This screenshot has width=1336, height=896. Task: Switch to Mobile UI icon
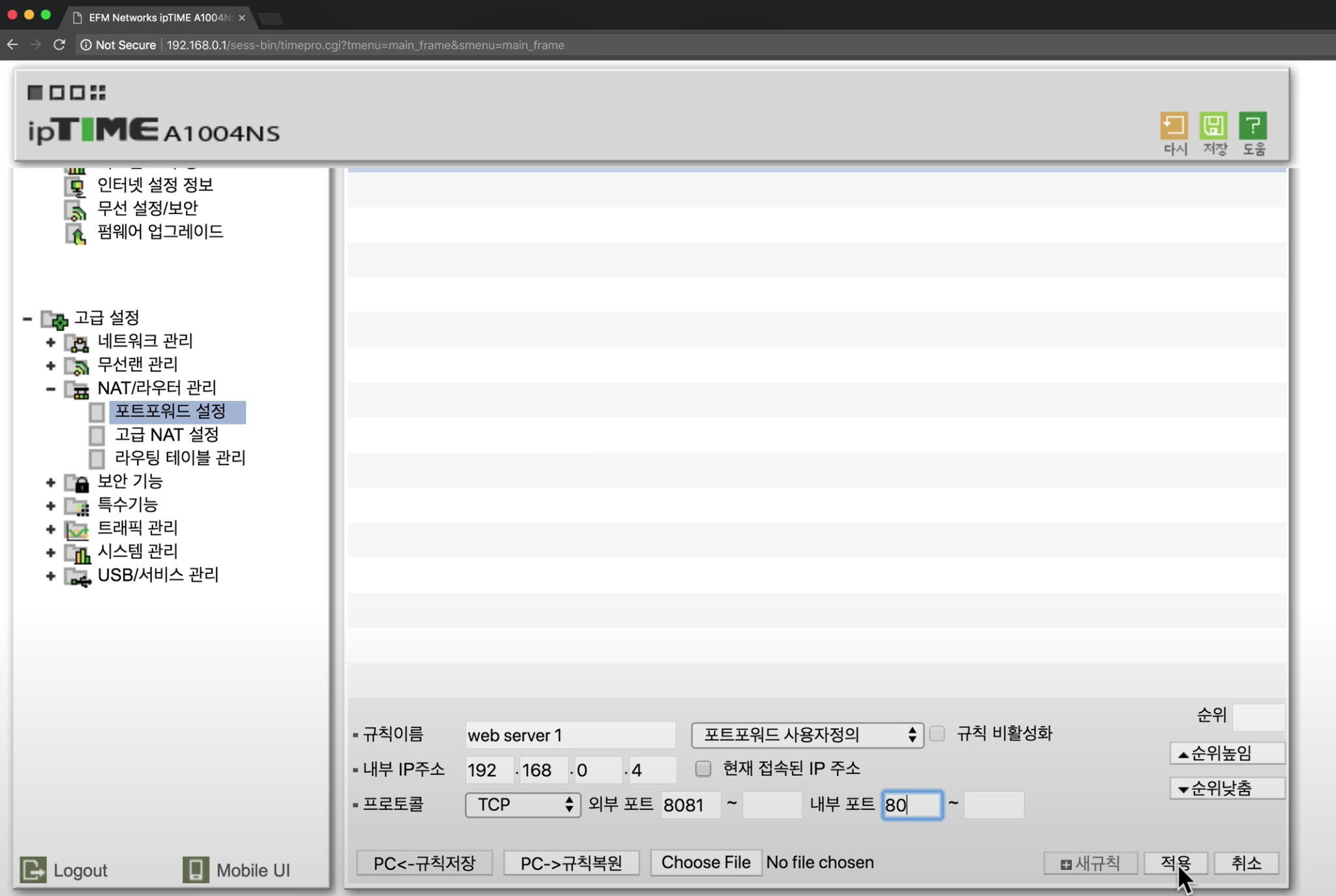[x=196, y=870]
